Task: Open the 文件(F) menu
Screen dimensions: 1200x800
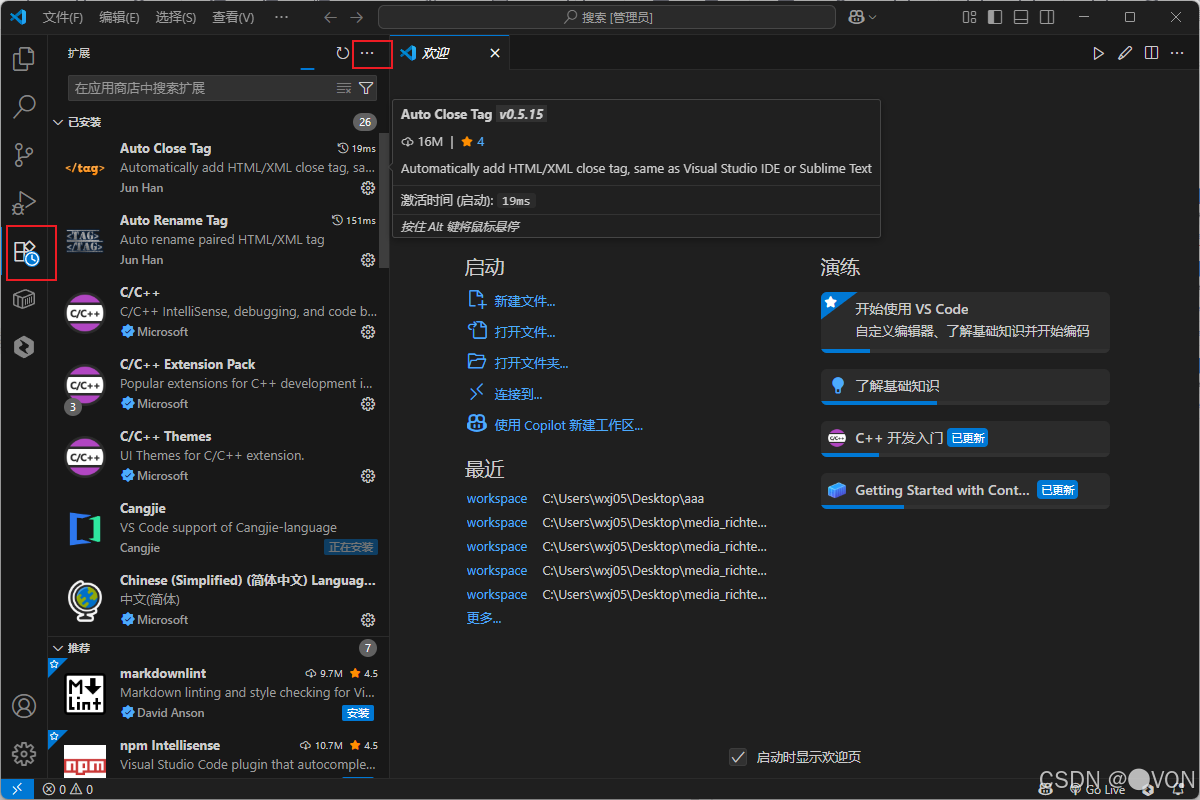Action: [x=64, y=17]
